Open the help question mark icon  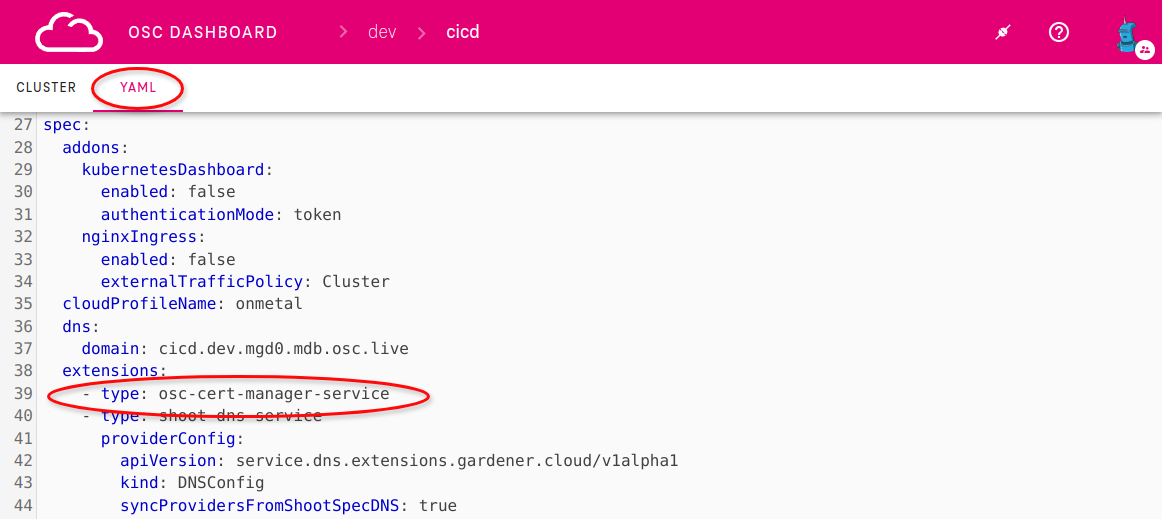[x=1059, y=32]
